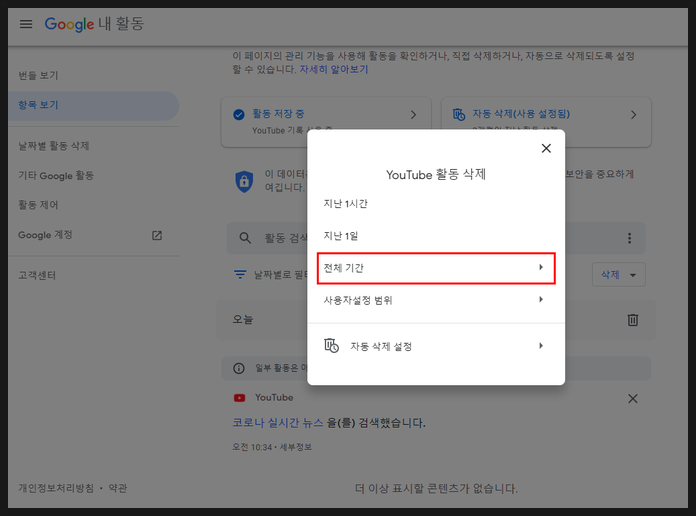
Task: Open 세부정보 for the activity
Action: pyautogui.click(x=296, y=447)
